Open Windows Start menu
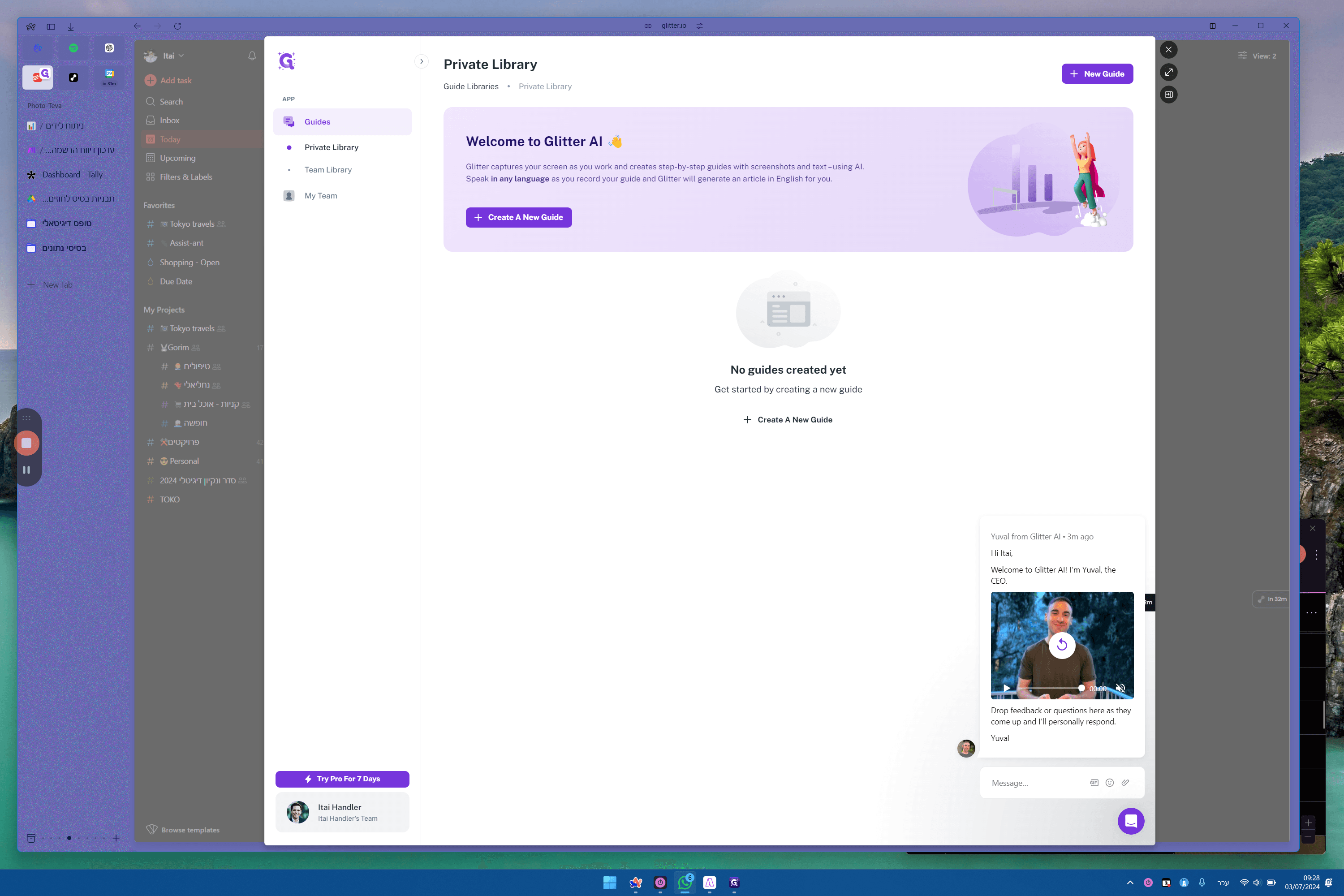 click(610, 883)
